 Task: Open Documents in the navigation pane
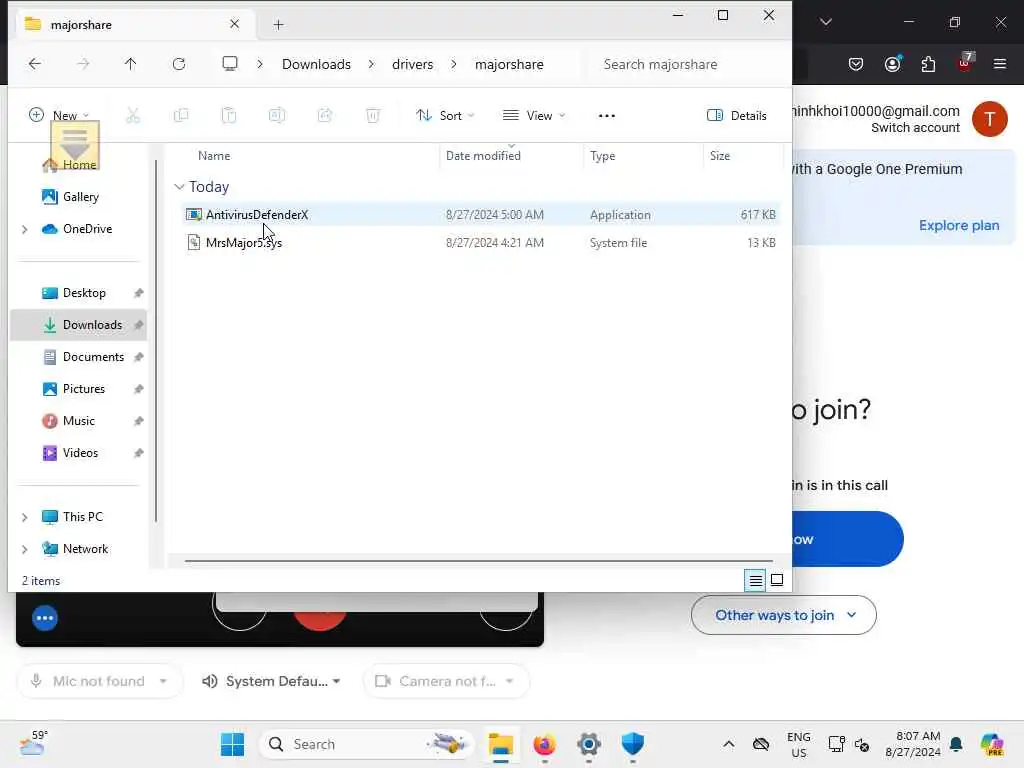(93, 357)
